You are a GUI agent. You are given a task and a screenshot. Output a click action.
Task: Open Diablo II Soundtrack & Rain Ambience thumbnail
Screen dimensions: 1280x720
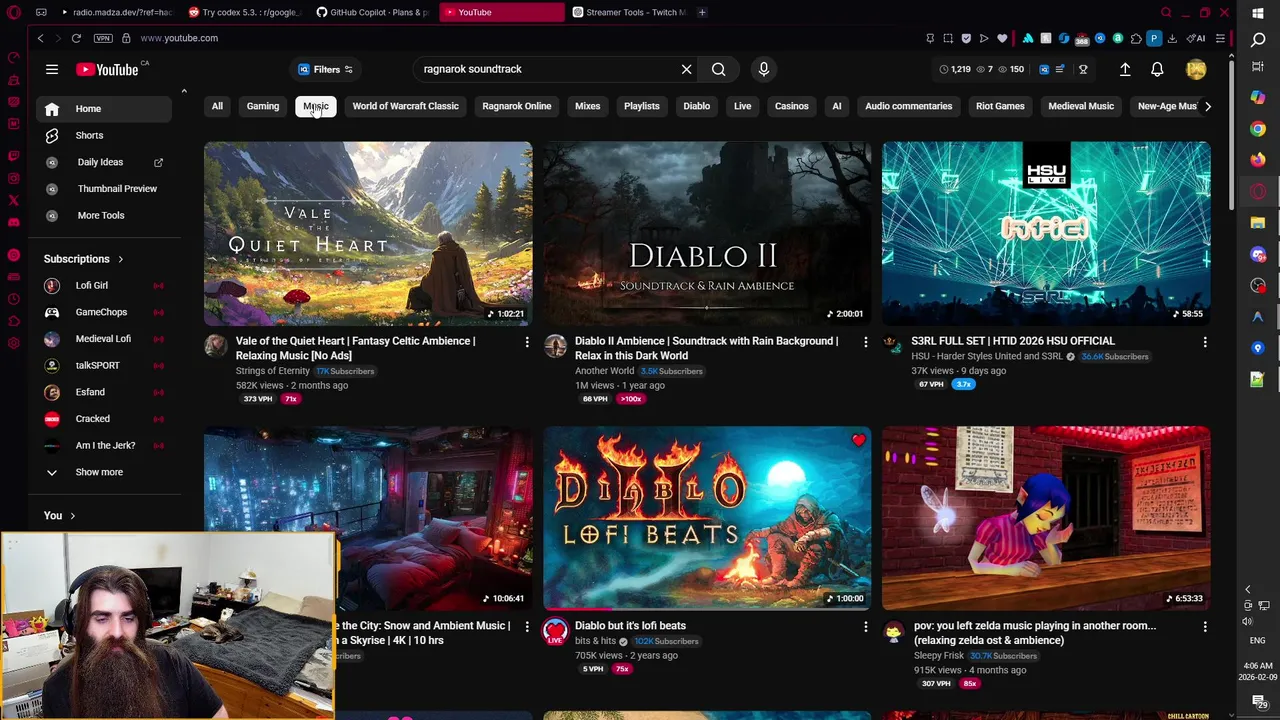pyautogui.click(x=707, y=233)
